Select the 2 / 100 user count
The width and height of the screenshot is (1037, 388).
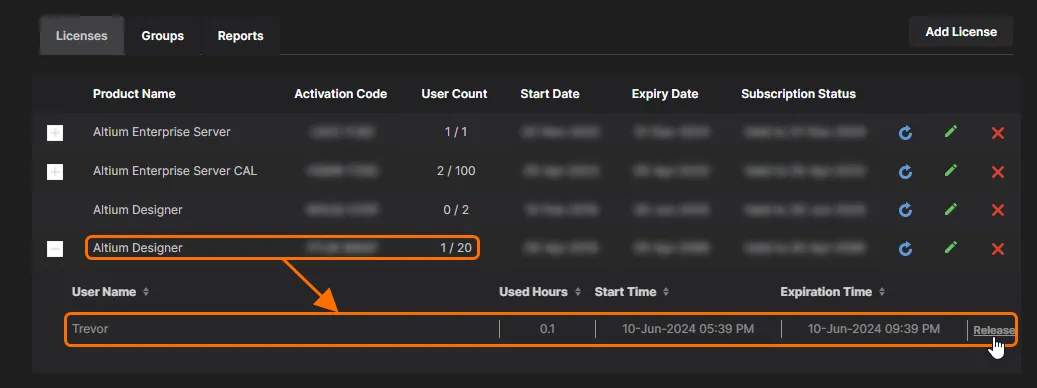pos(456,171)
